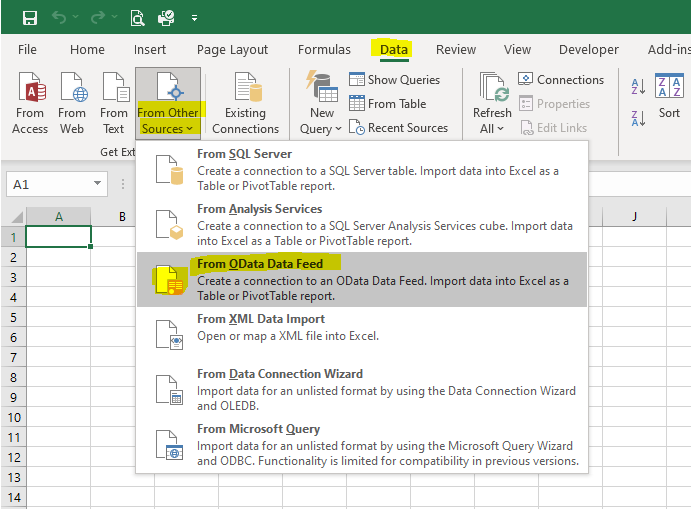Switch to the Review tab
Screen dimensions: 693x512
coord(456,50)
